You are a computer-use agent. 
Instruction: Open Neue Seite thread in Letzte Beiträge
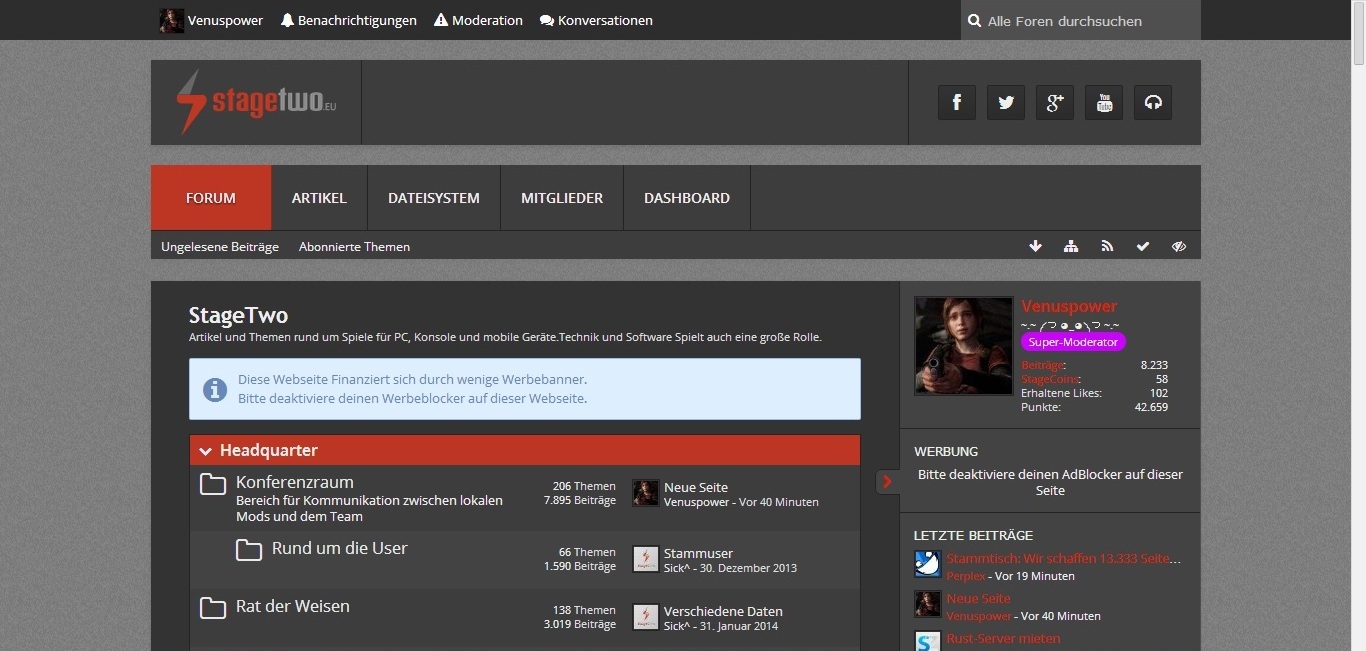click(x=978, y=598)
